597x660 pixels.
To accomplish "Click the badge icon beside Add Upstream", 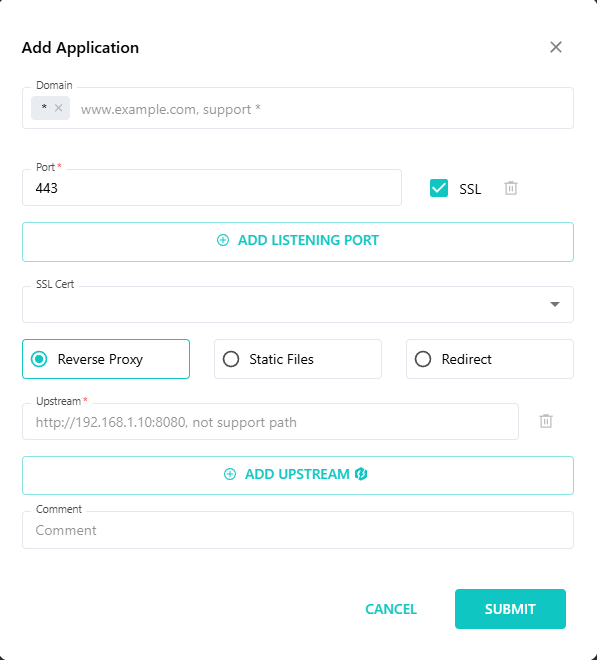I will coord(361,474).
